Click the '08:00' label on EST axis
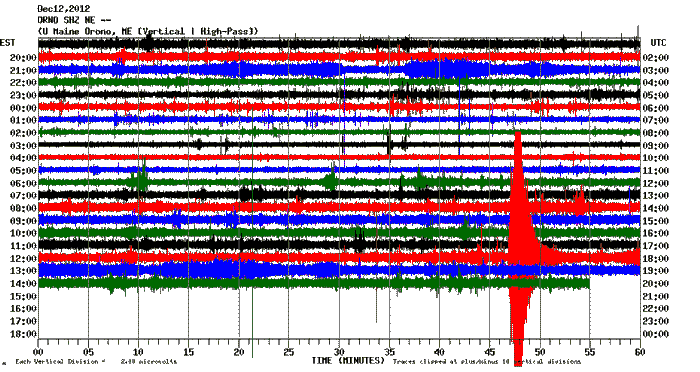700x372 pixels. click(23, 208)
